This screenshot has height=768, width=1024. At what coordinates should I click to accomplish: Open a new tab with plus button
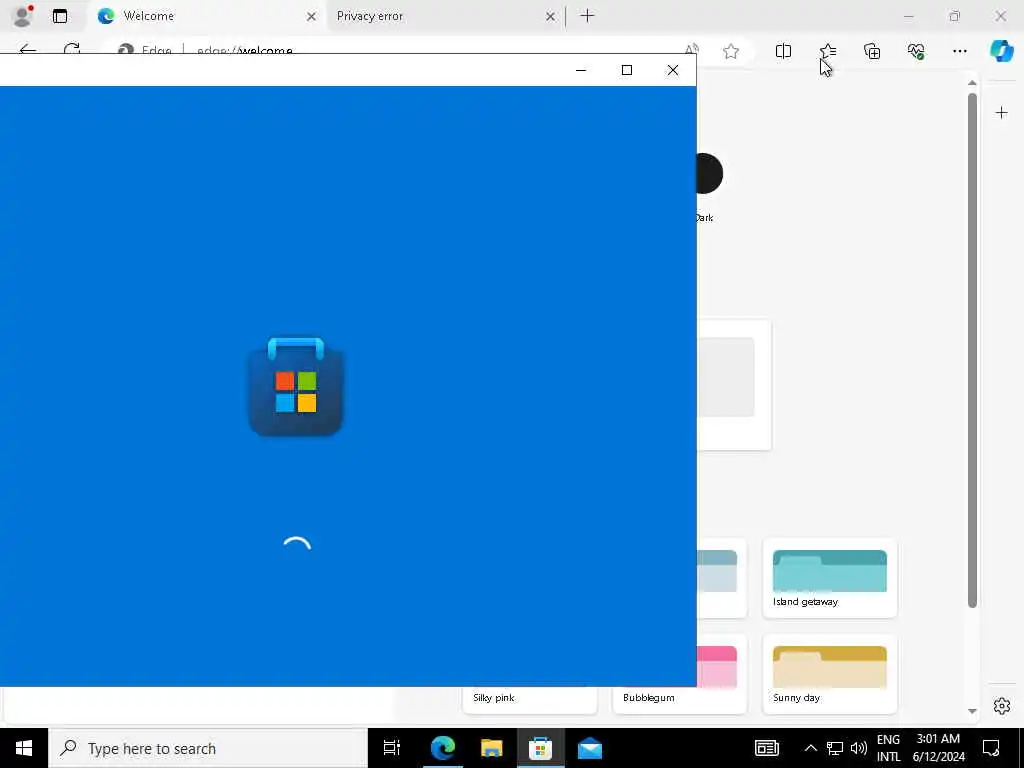pyautogui.click(x=587, y=16)
